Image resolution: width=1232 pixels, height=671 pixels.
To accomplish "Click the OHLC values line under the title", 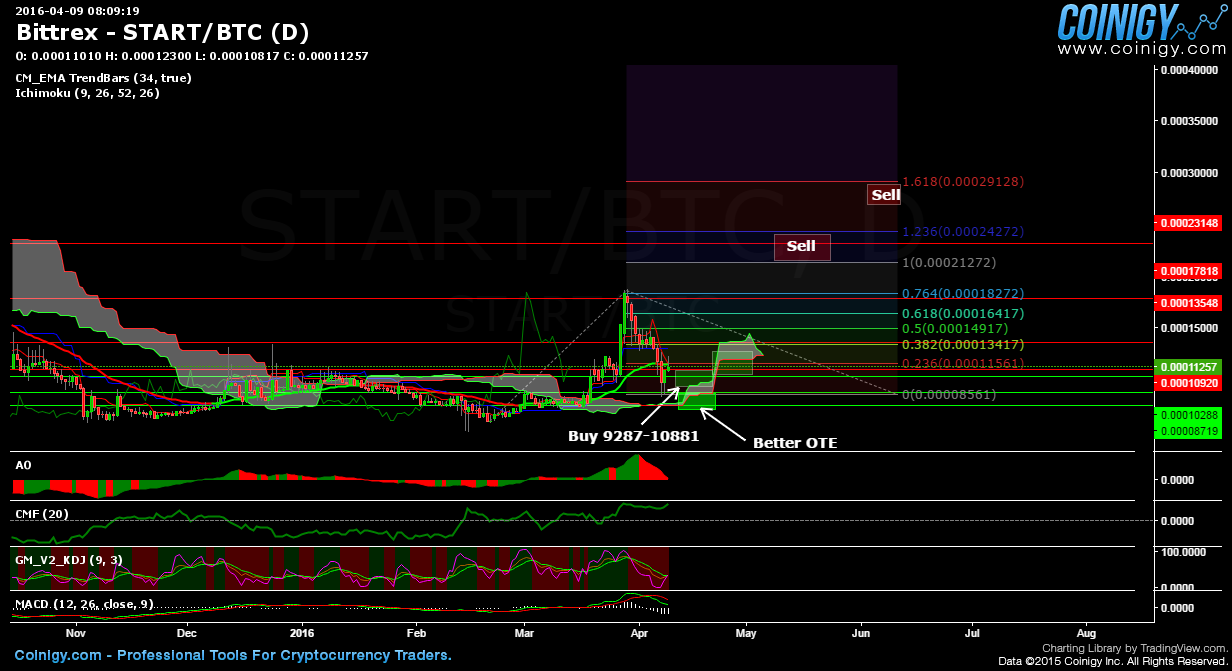I will coord(192,56).
